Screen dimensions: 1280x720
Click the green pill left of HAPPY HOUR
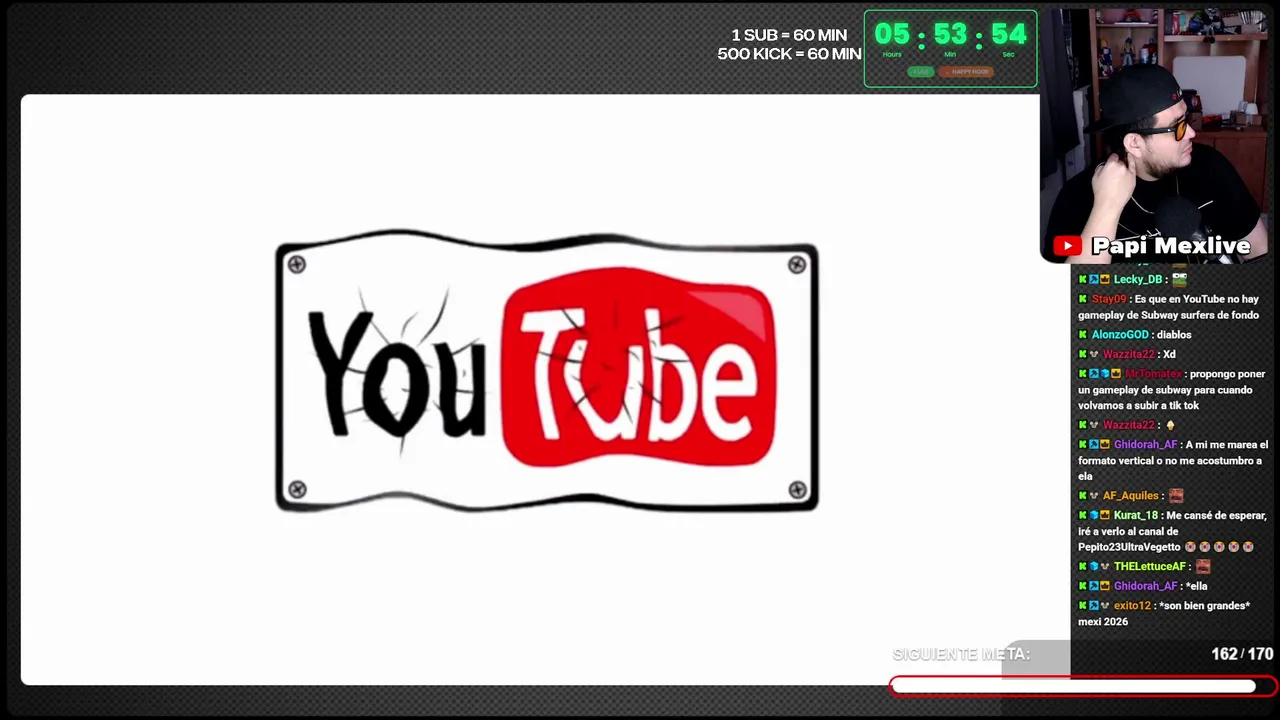[921, 72]
